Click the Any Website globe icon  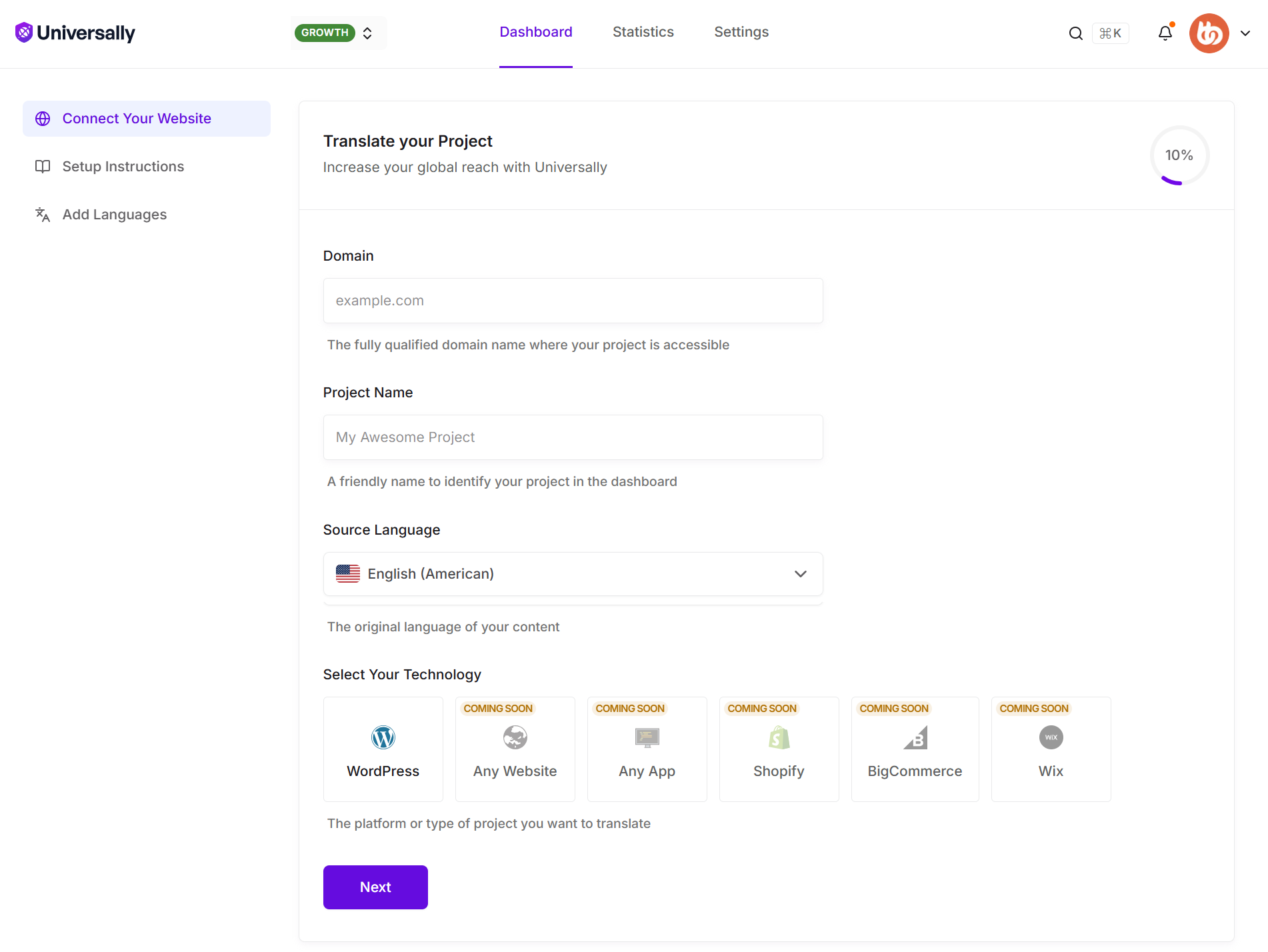tap(515, 737)
